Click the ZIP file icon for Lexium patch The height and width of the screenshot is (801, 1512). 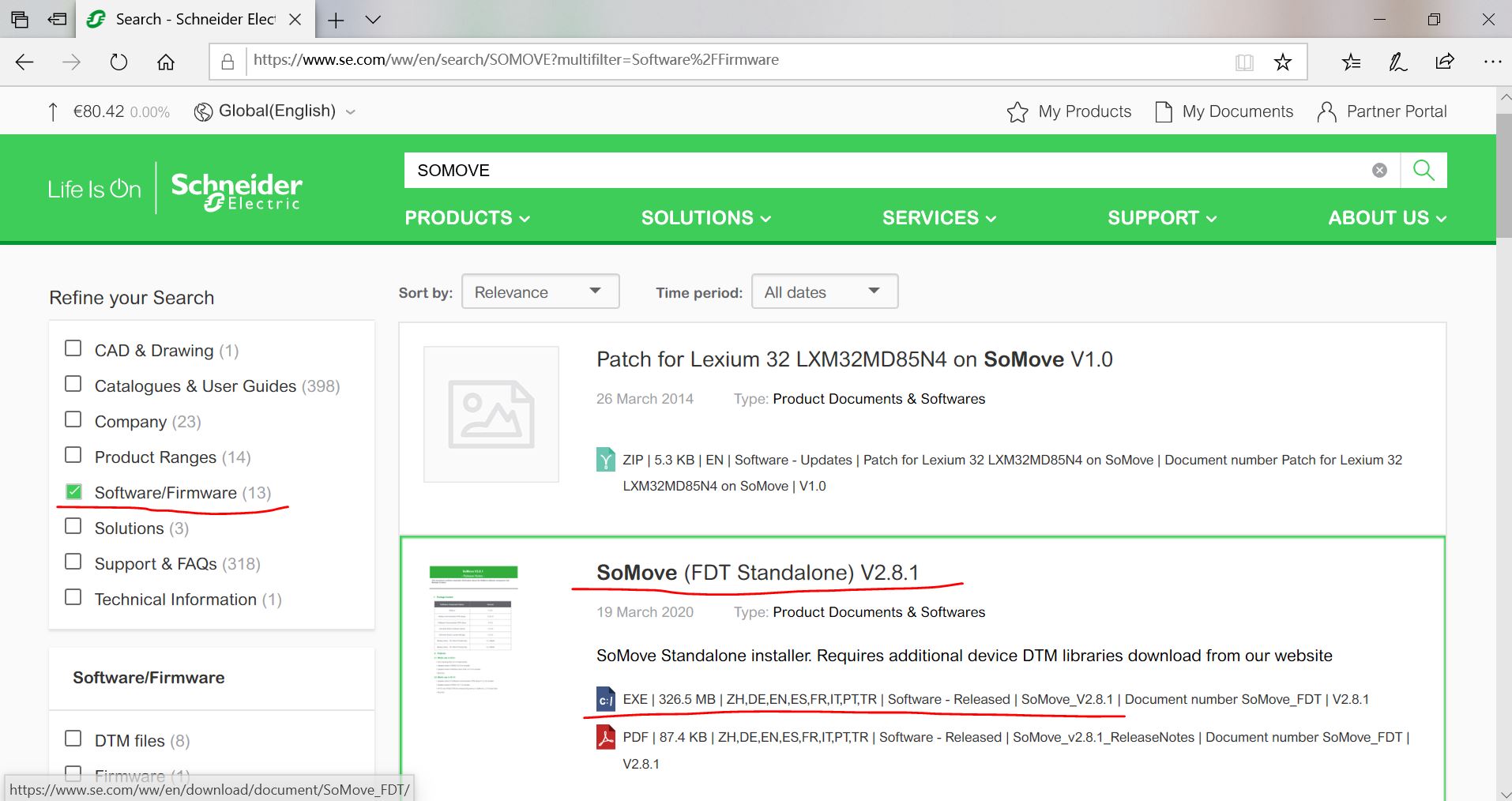click(x=605, y=460)
